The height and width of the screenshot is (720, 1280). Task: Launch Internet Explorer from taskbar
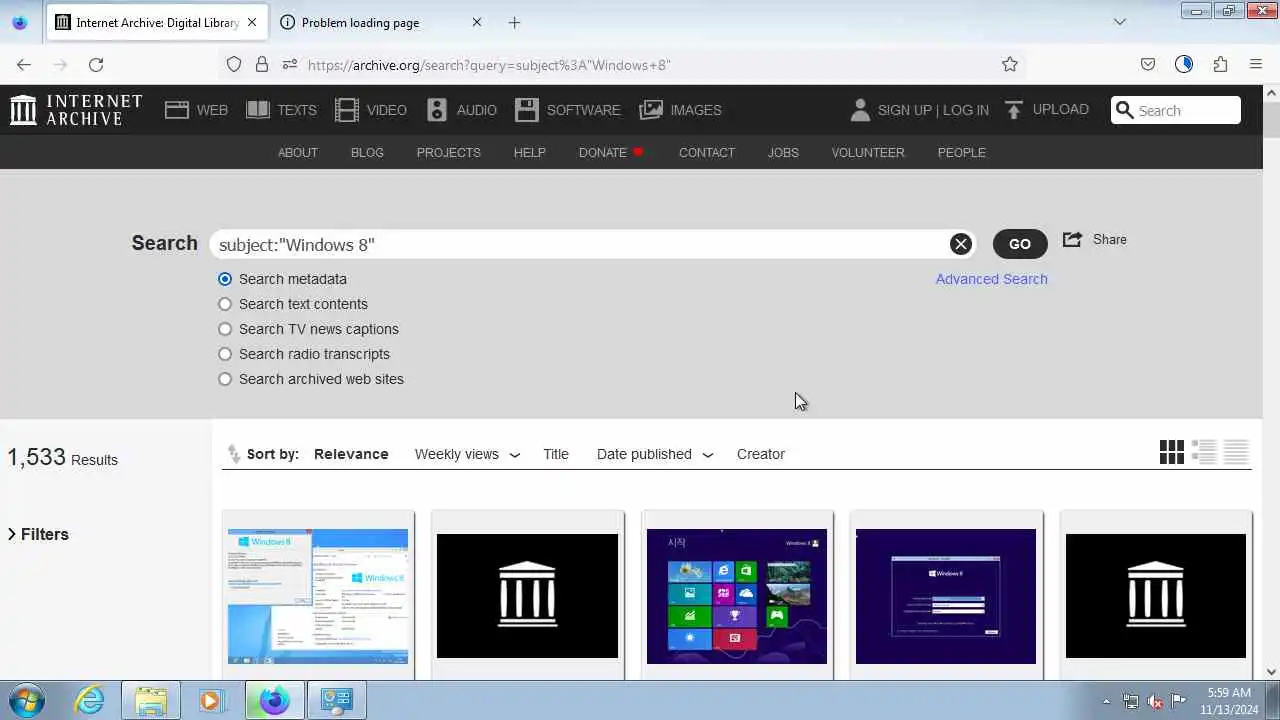90,700
